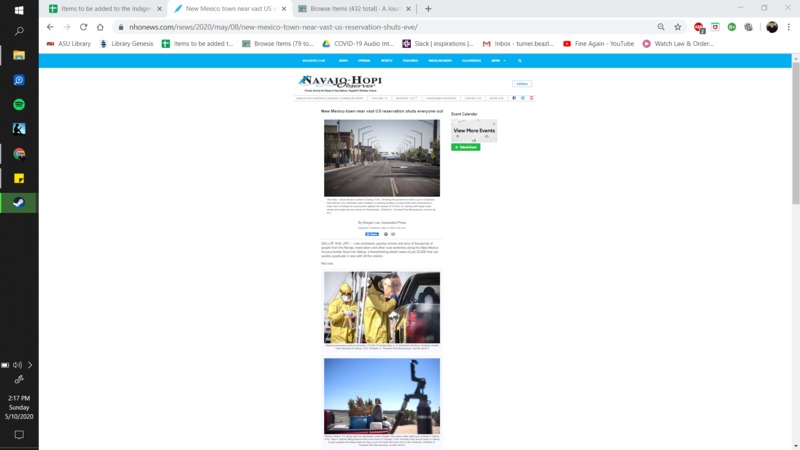Click the green button under Event Calendar
800x450 pixels.
coord(465,147)
